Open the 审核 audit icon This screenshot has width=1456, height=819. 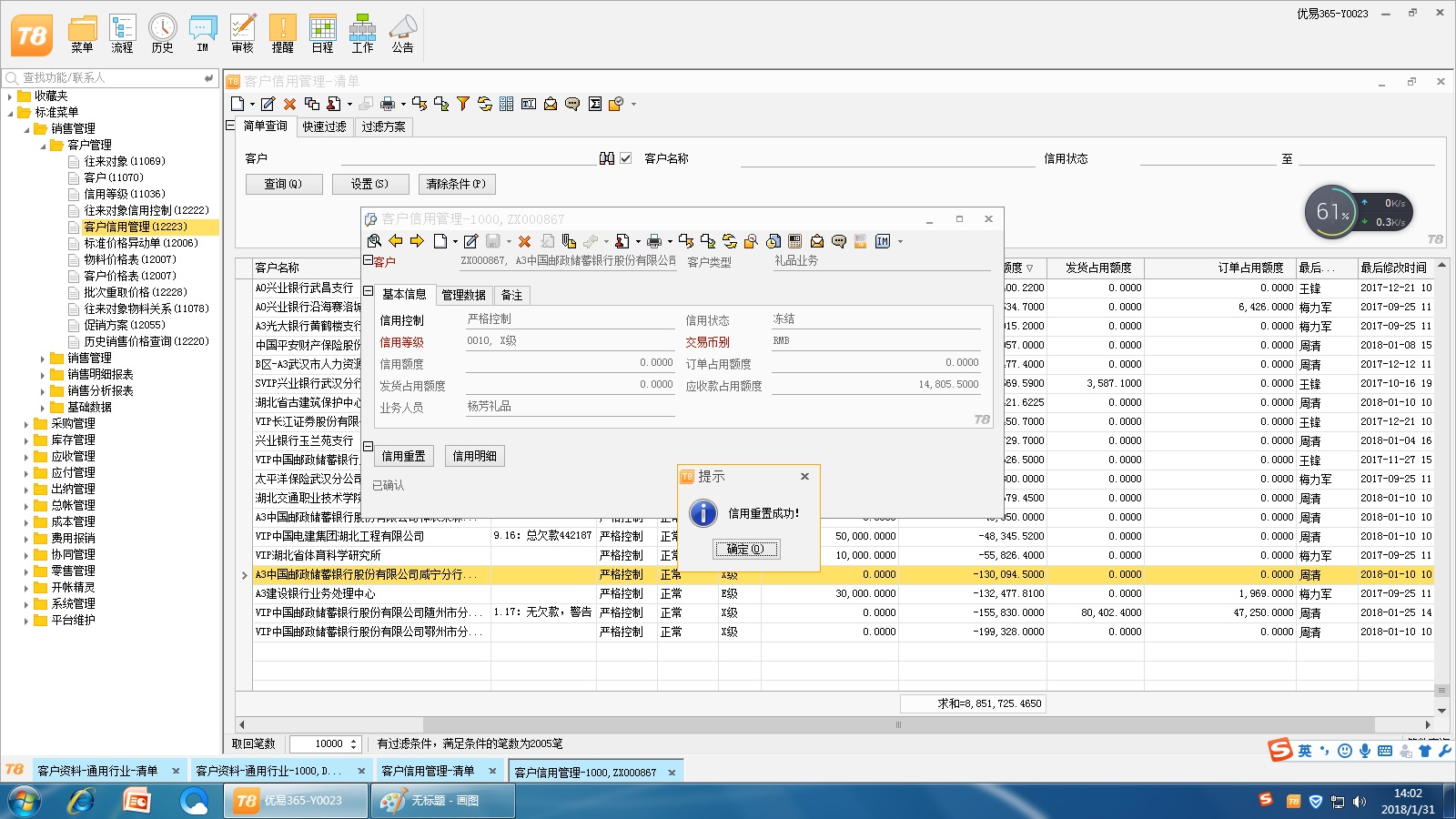click(242, 34)
